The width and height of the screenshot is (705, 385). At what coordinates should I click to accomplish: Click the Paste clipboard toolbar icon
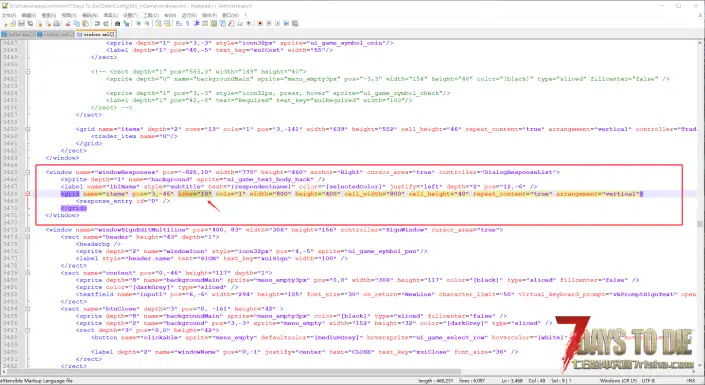(x=85, y=23)
